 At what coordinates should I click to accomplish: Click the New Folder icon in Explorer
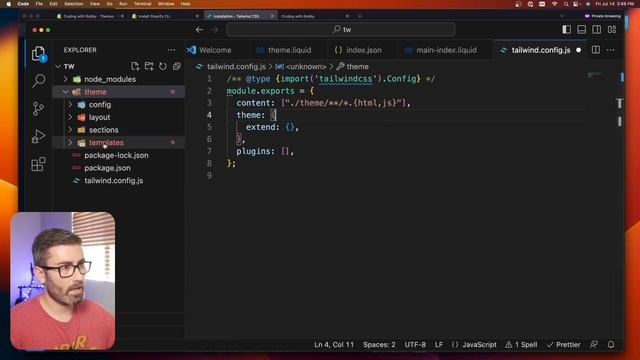[x=149, y=66]
